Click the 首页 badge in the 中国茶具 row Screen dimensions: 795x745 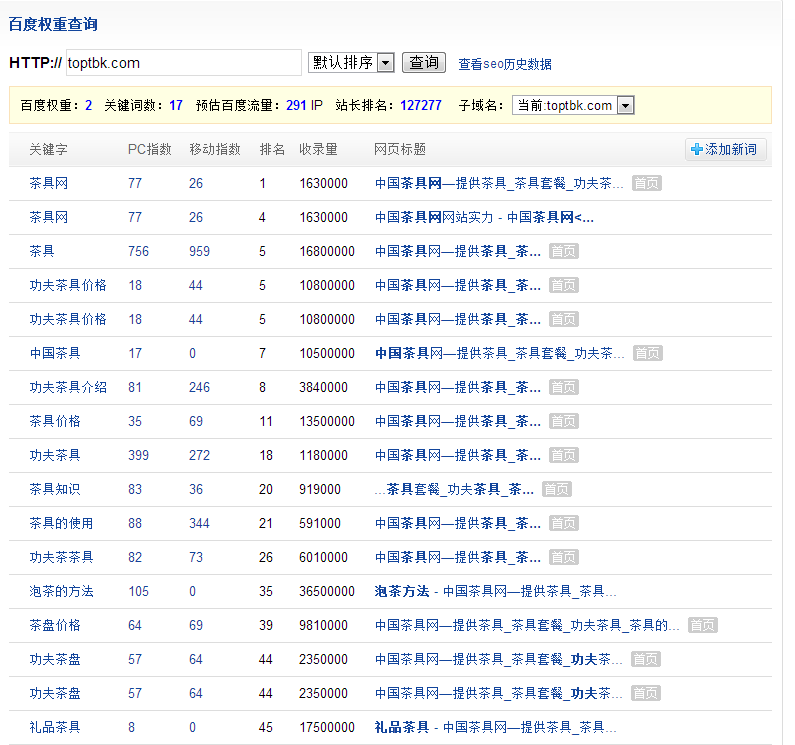[x=647, y=353]
